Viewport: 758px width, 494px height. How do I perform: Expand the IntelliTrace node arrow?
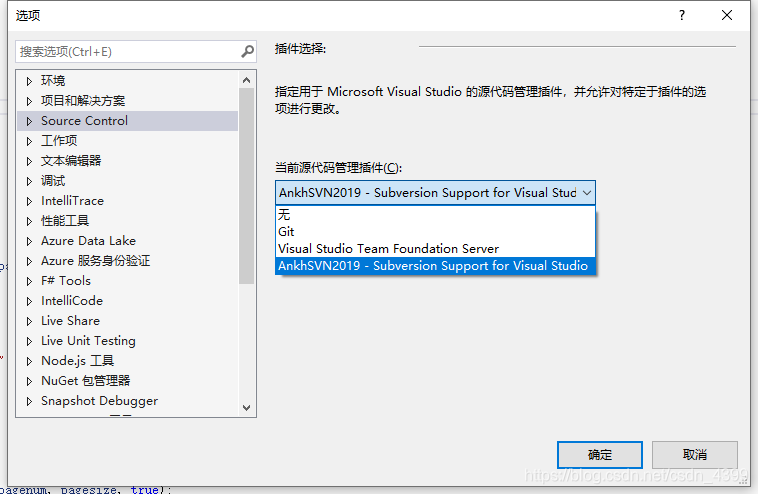pos(29,201)
